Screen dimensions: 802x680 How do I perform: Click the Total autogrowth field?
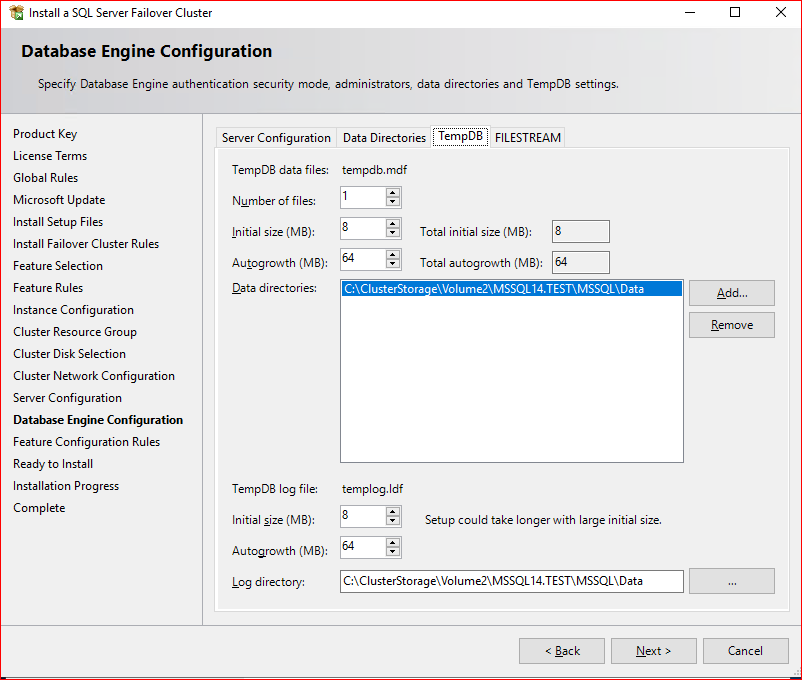[x=581, y=262]
